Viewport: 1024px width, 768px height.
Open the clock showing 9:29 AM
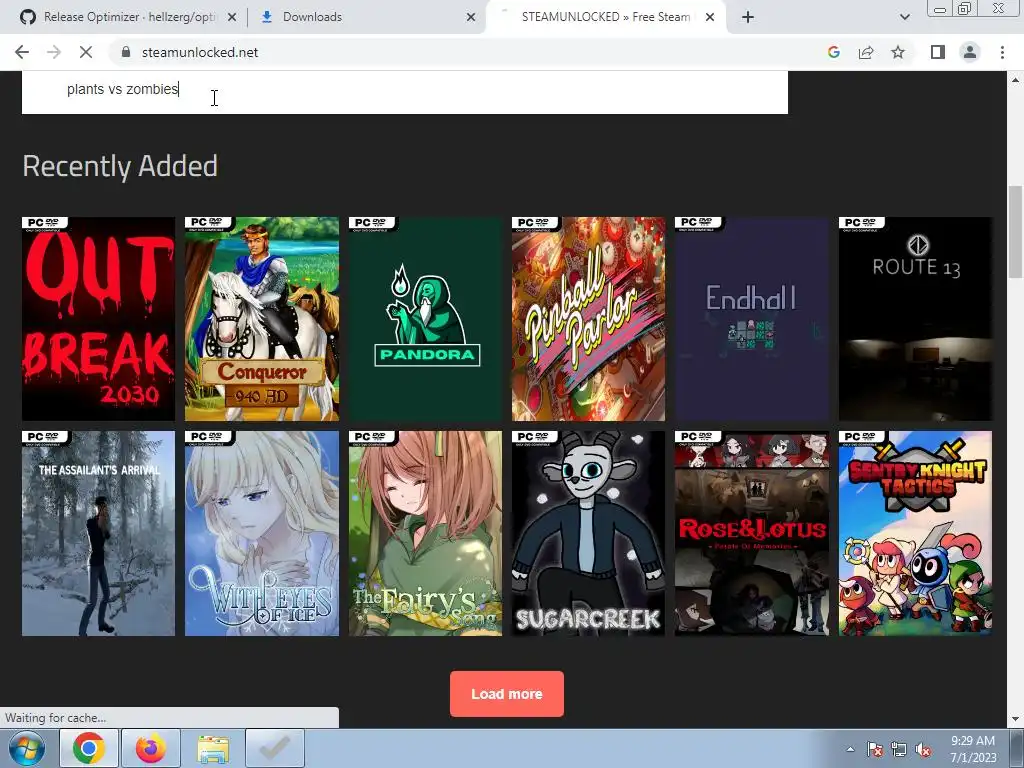973,749
